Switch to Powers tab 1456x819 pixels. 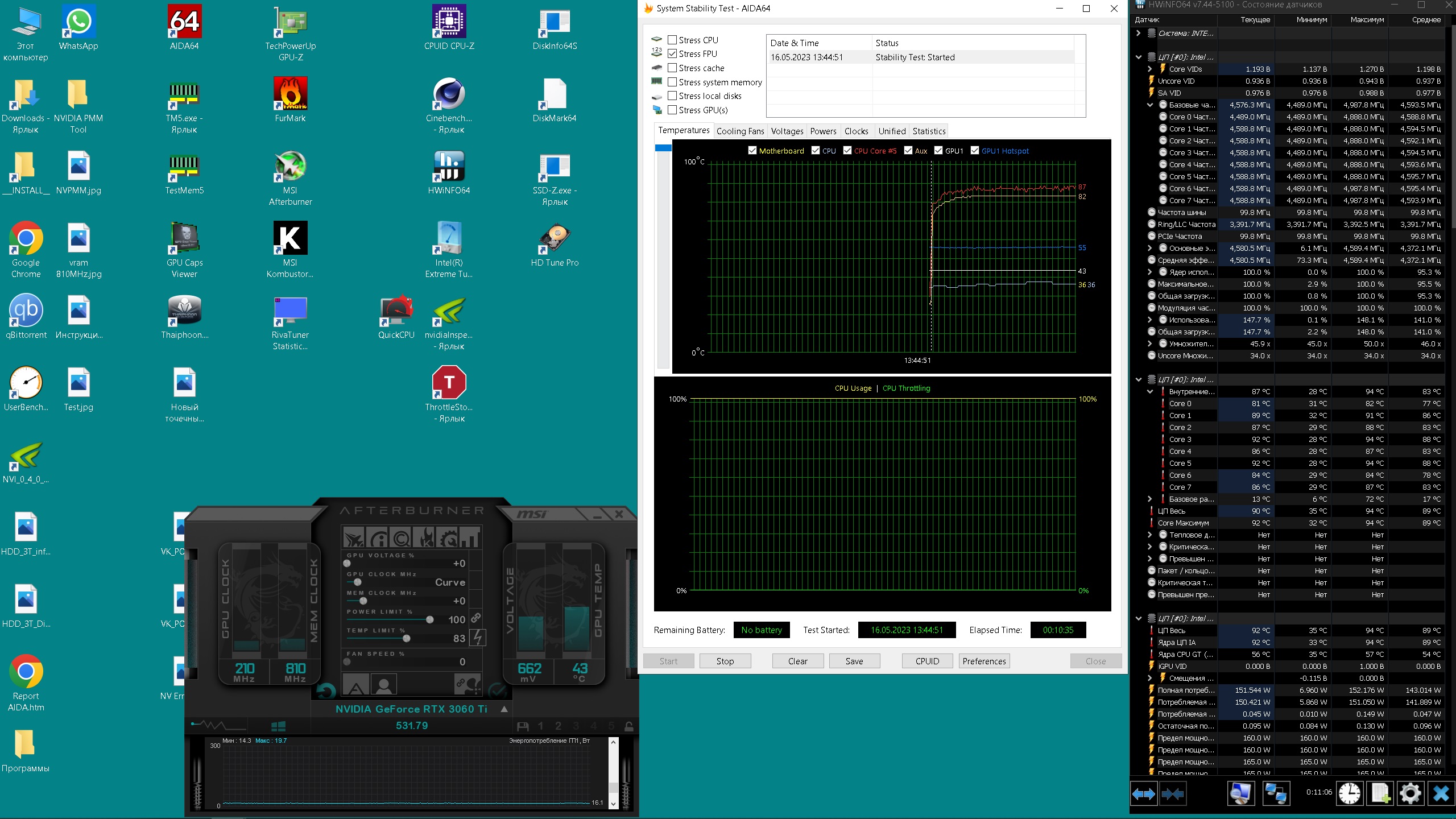[823, 131]
